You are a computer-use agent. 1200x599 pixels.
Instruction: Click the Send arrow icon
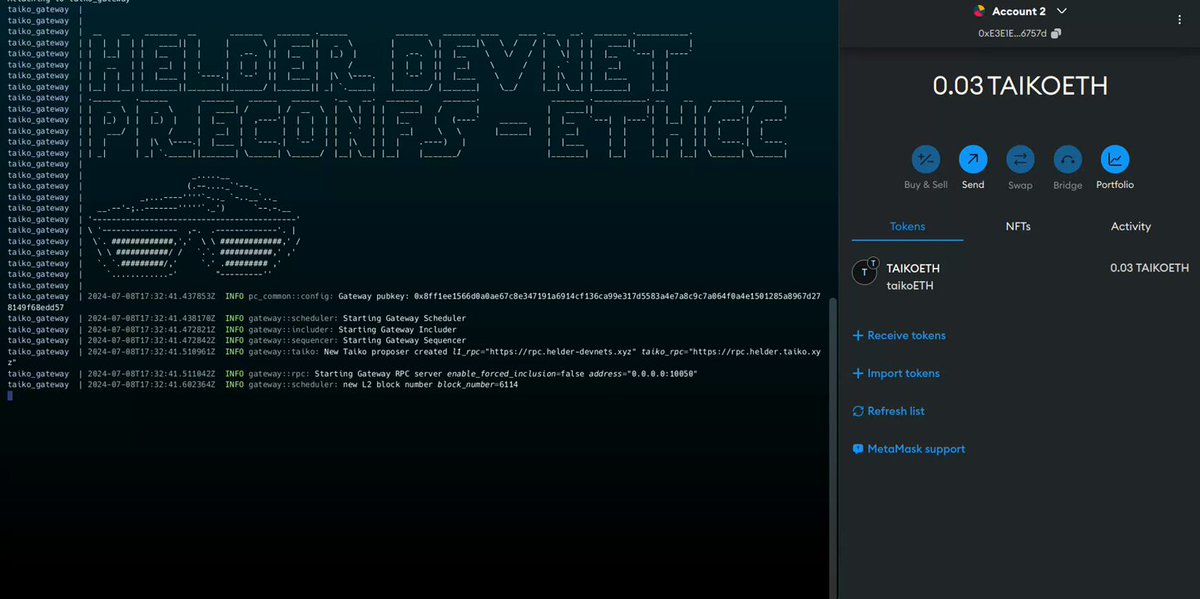[973, 159]
